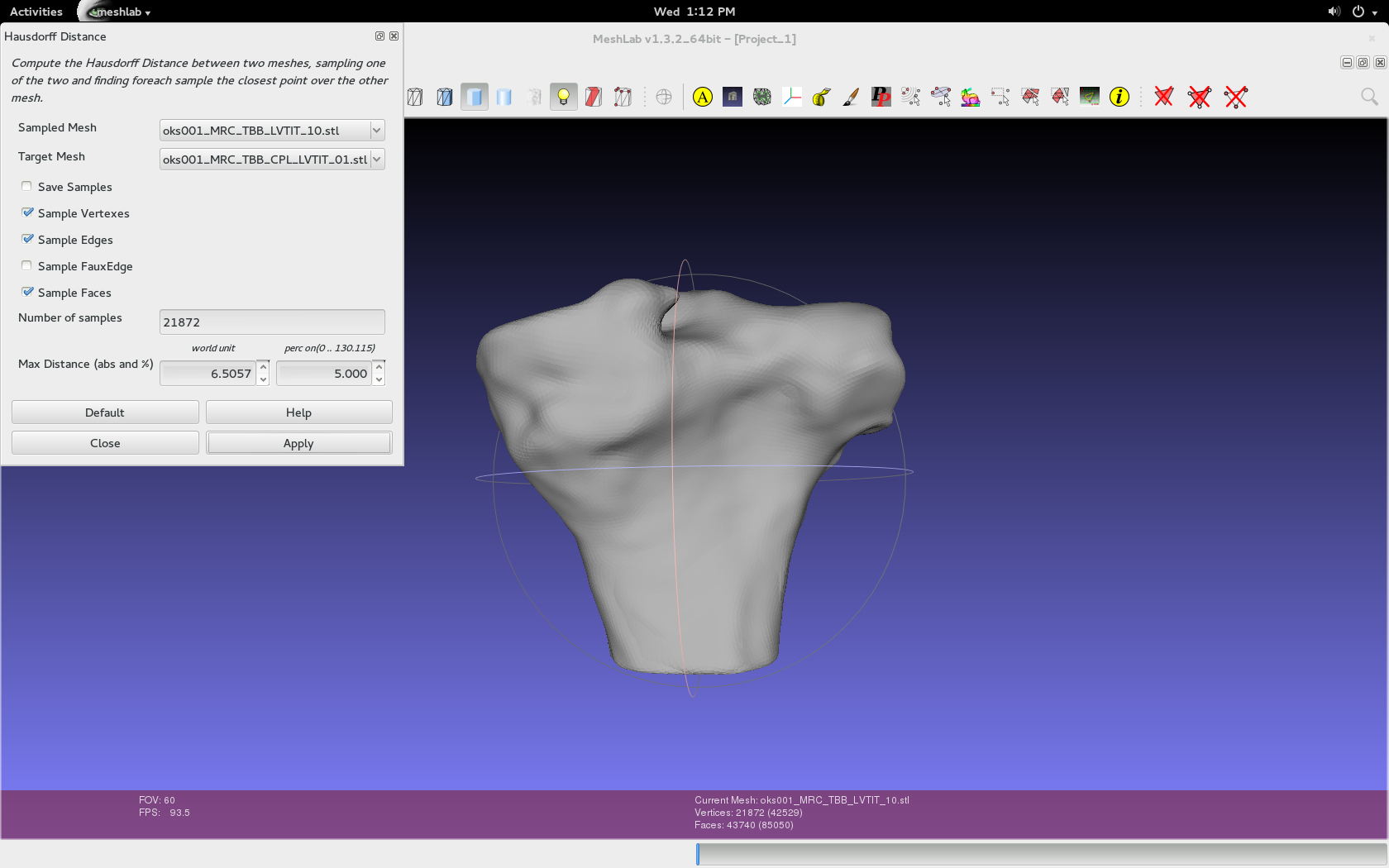Viewport: 1389px width, 868px height.
Task: Open the power system menu
Action: tap(1364, 12)
